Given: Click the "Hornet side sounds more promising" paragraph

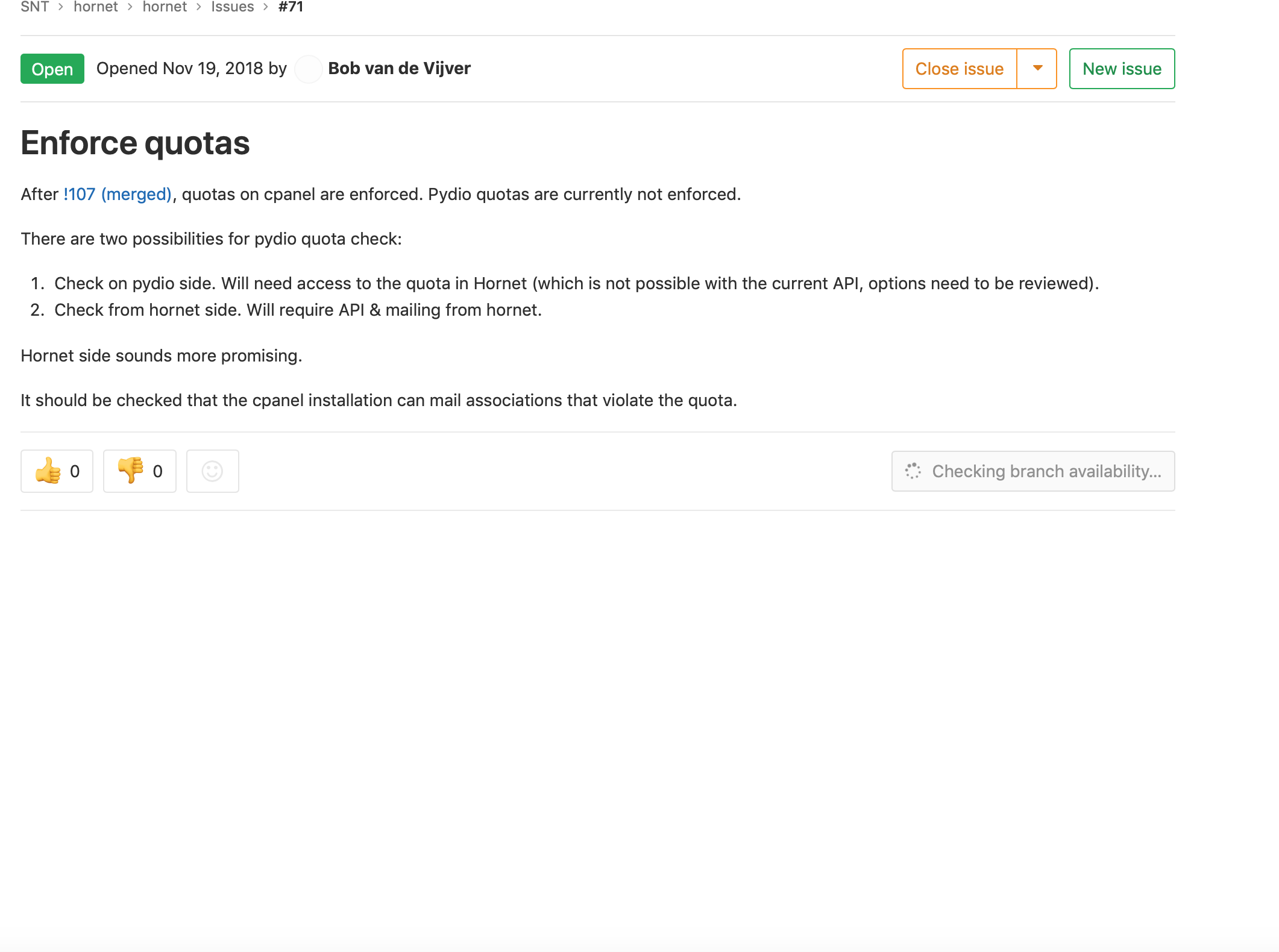Looking at the screenshot, I should pos(162,355).
